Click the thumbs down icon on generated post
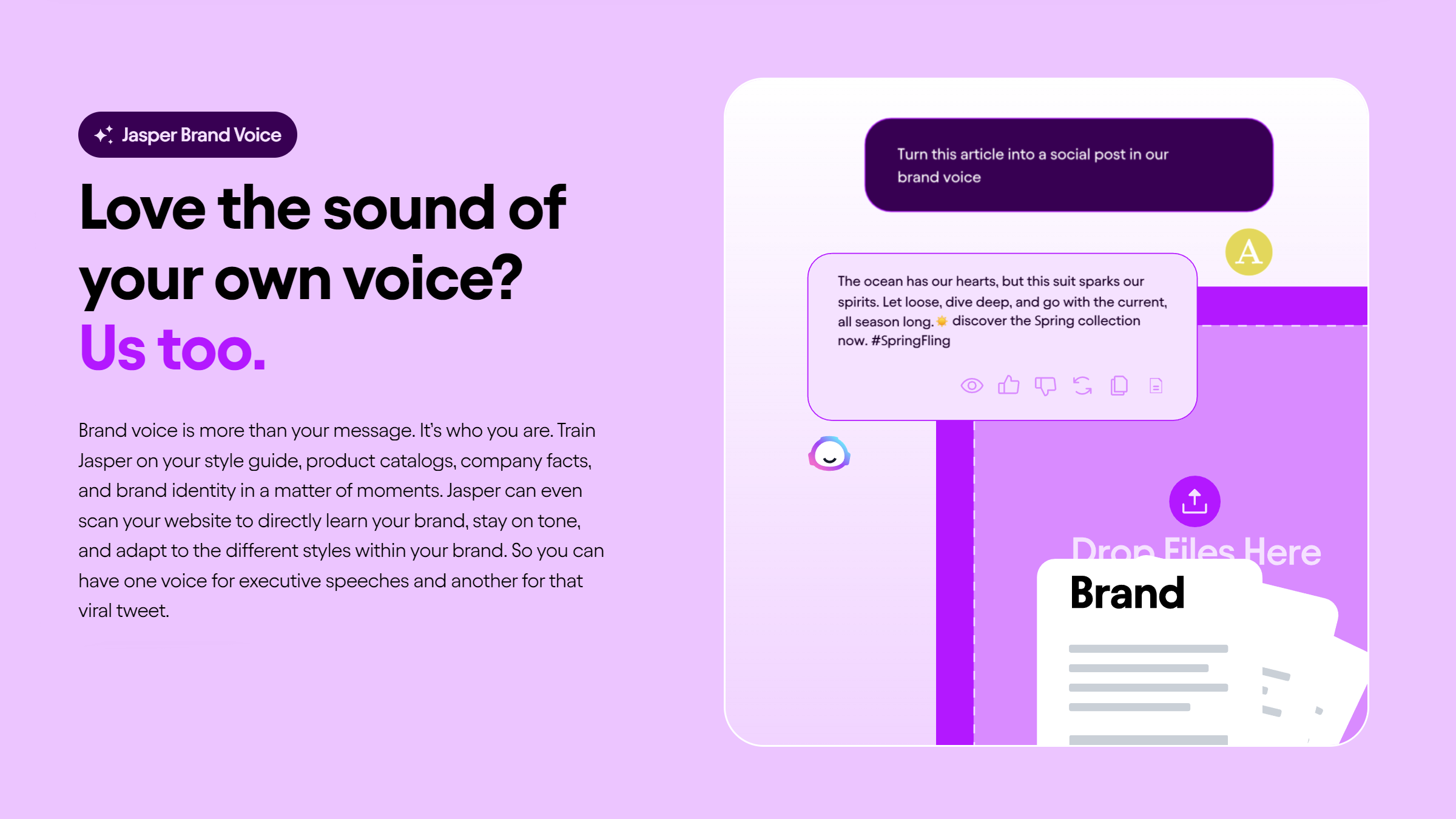 point(1045,386)
